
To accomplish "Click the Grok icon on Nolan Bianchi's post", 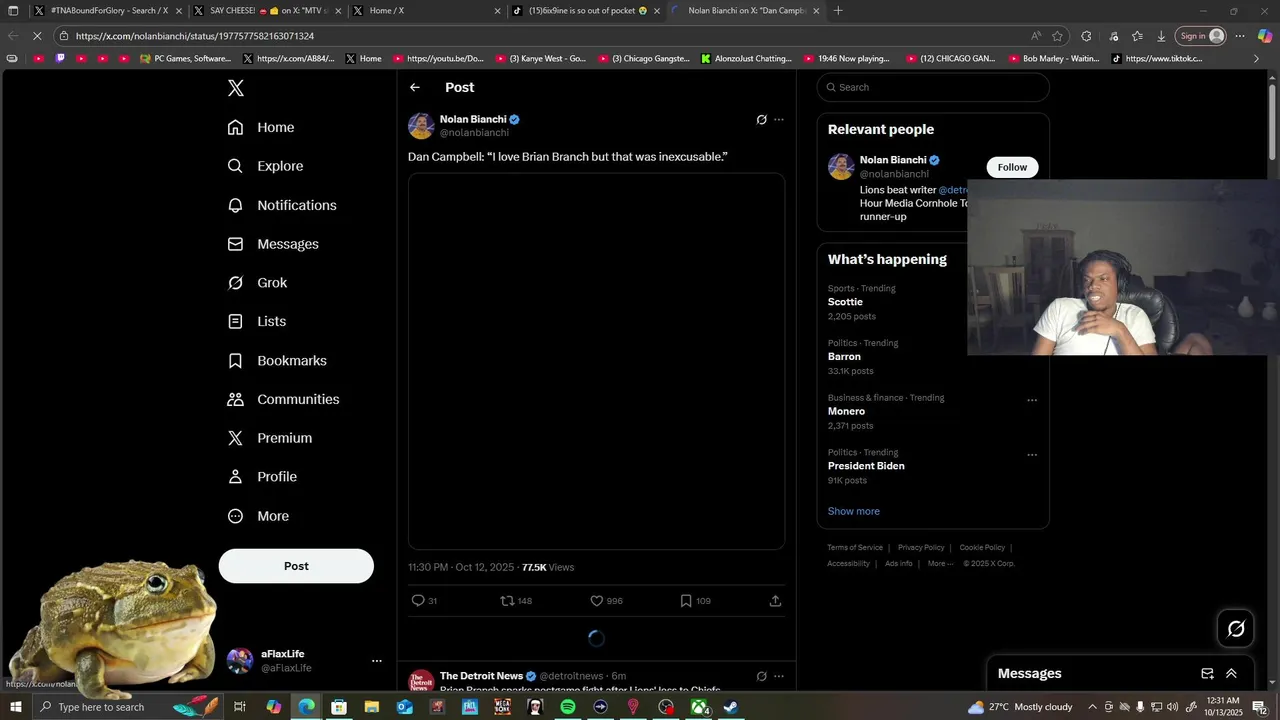I will pos(761,120).
